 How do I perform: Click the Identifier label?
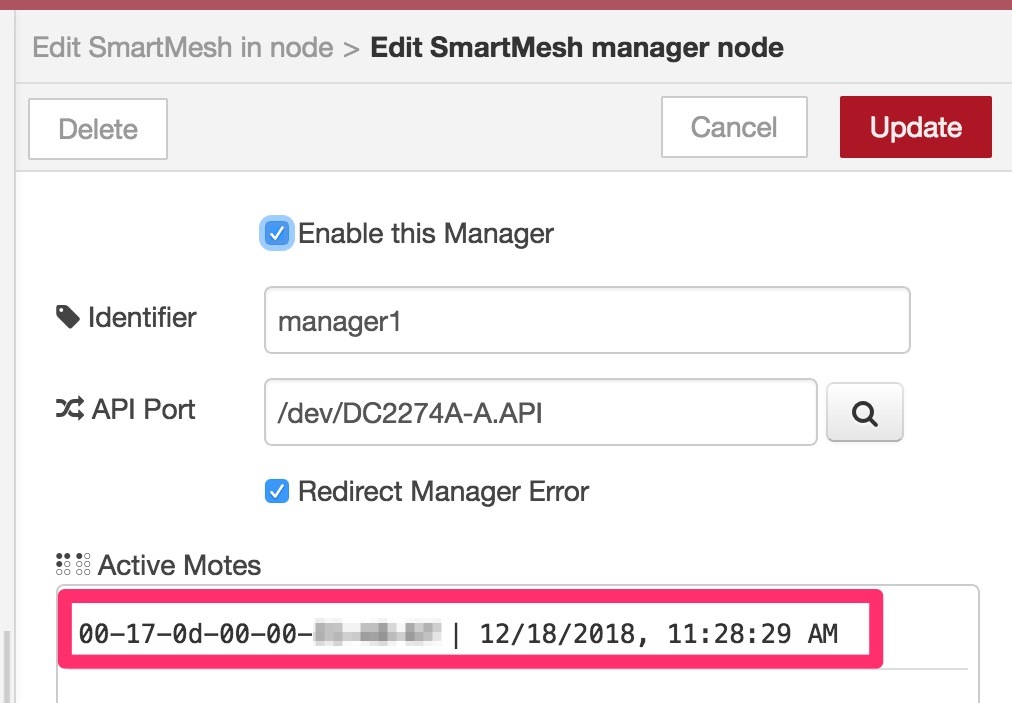click(142, 317)
